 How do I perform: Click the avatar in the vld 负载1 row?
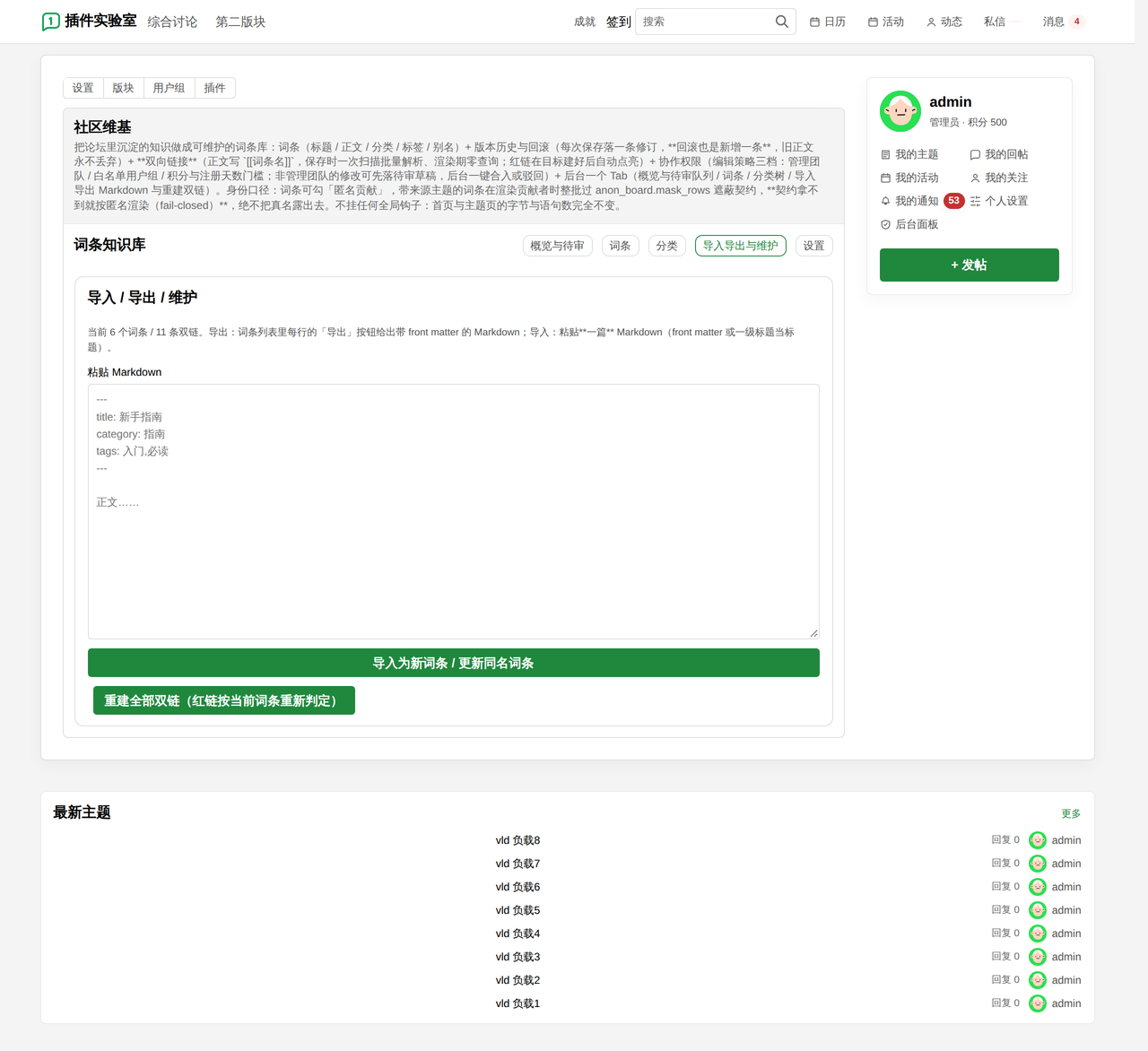1038,1003
